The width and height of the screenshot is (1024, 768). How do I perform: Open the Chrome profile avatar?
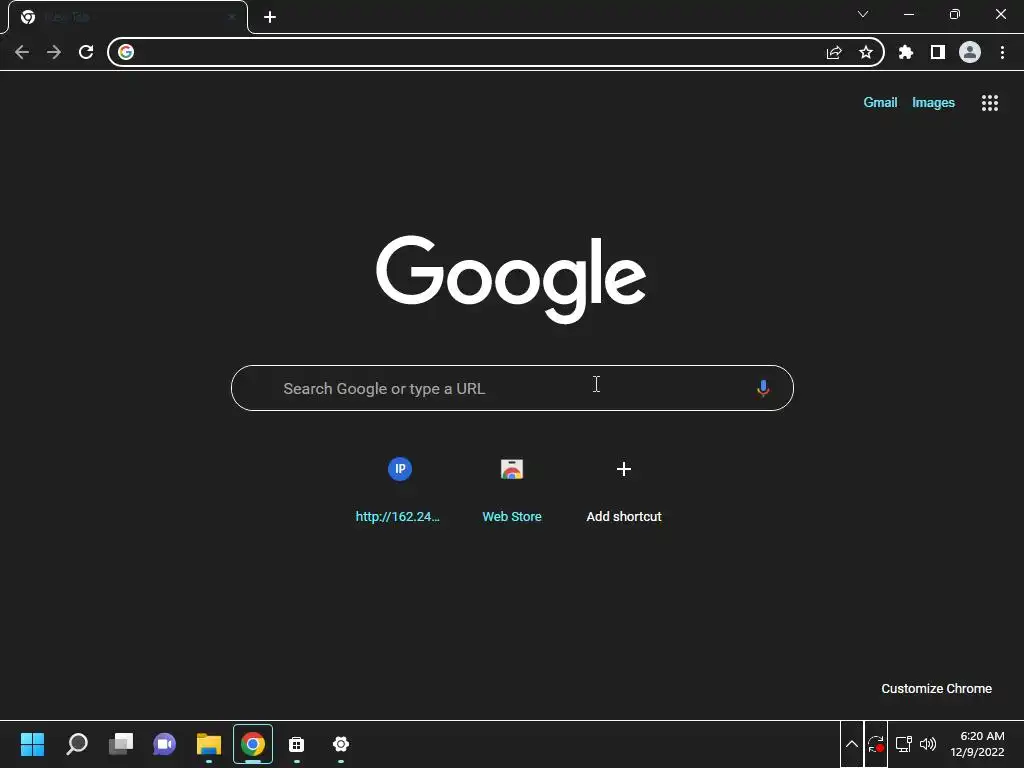coord(970,52)
